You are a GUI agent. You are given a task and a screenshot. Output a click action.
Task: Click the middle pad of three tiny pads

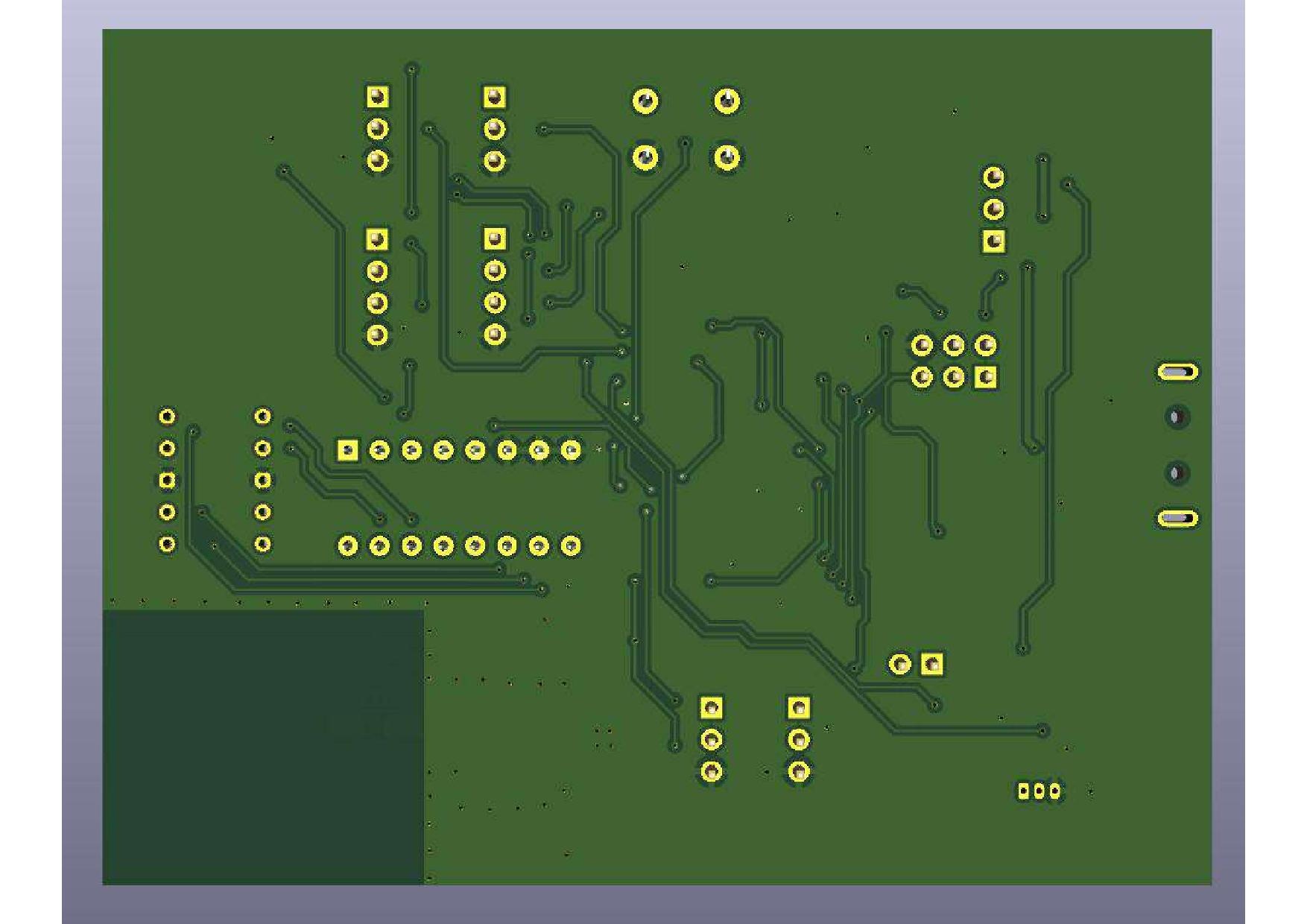(1039, 791)
